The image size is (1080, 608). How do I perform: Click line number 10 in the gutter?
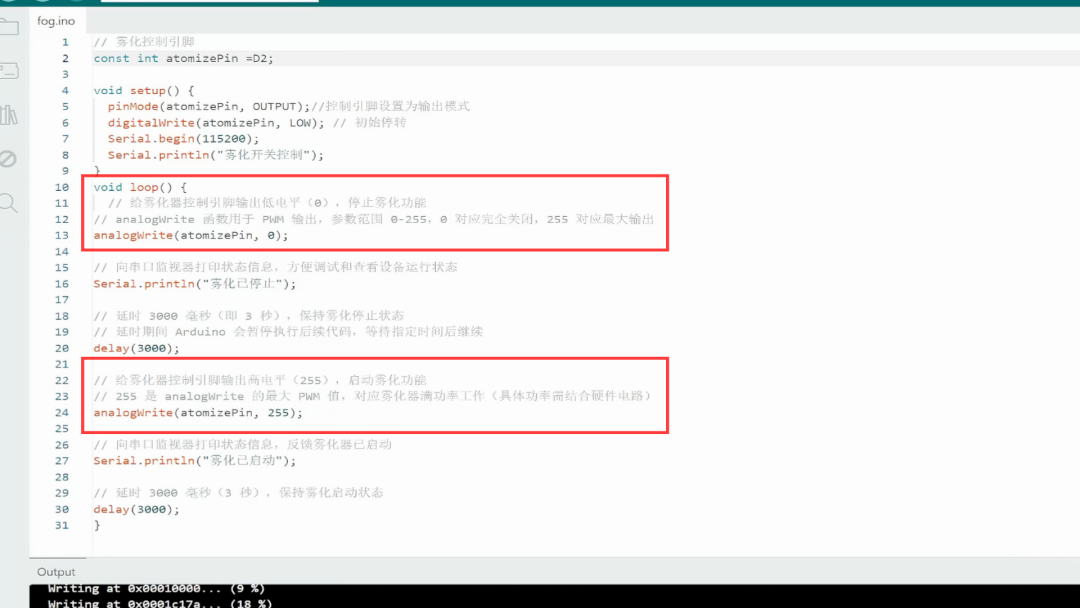click(x=62, y=187)
